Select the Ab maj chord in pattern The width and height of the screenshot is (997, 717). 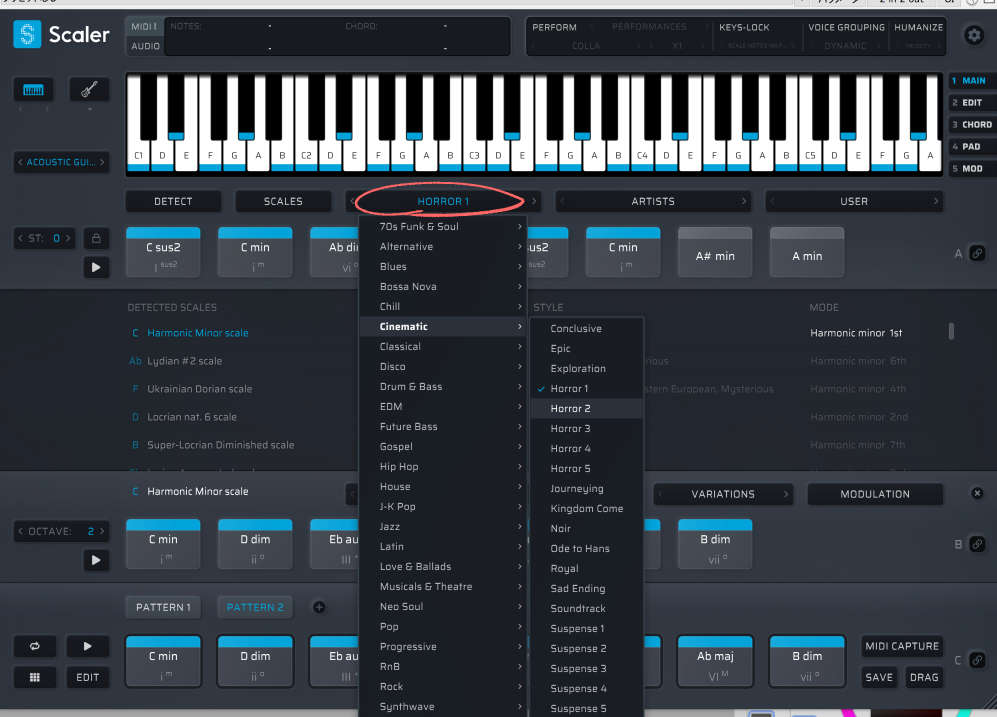click(715, 661)
